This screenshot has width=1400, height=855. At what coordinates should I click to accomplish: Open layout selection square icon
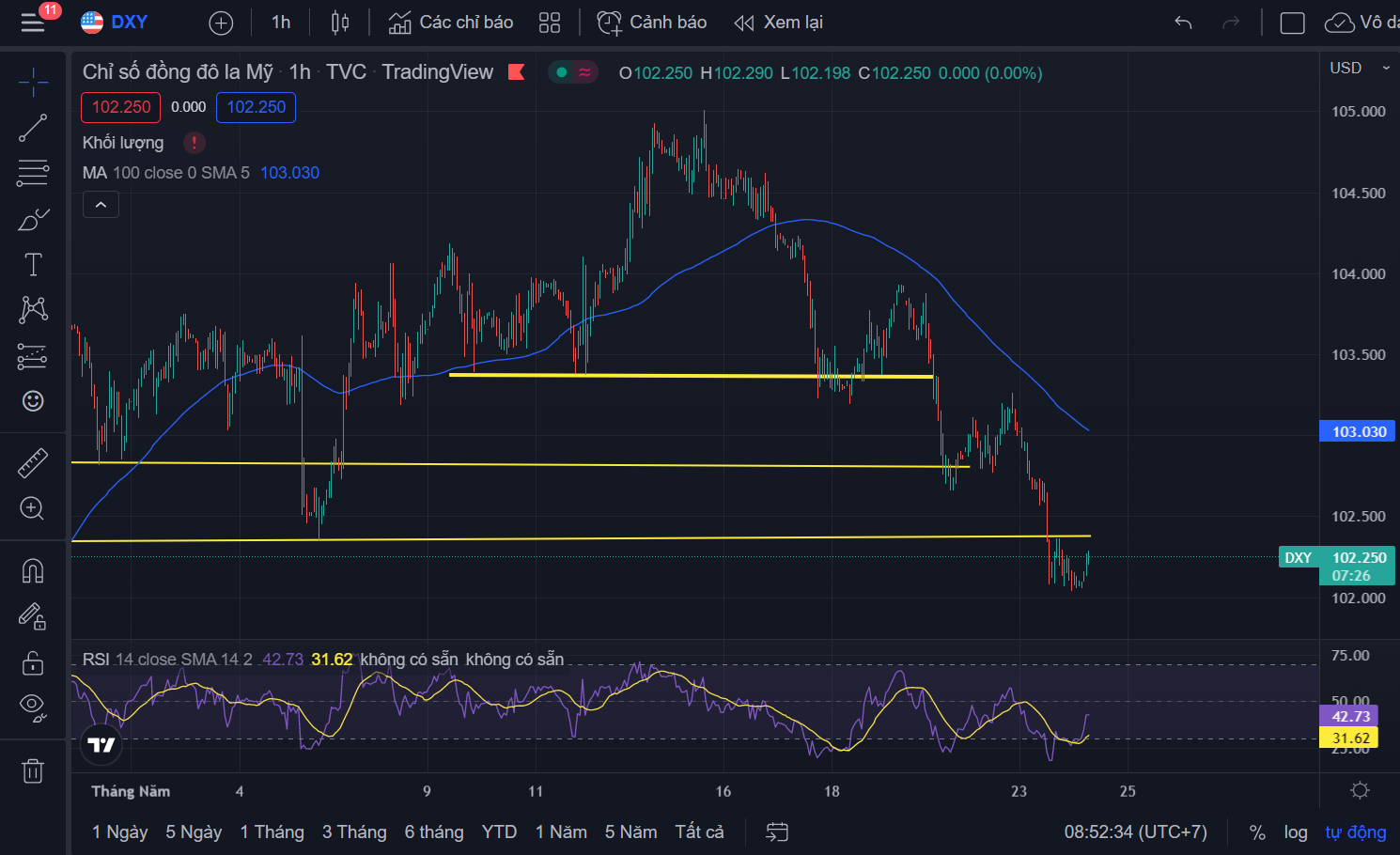click(1293, 23)
